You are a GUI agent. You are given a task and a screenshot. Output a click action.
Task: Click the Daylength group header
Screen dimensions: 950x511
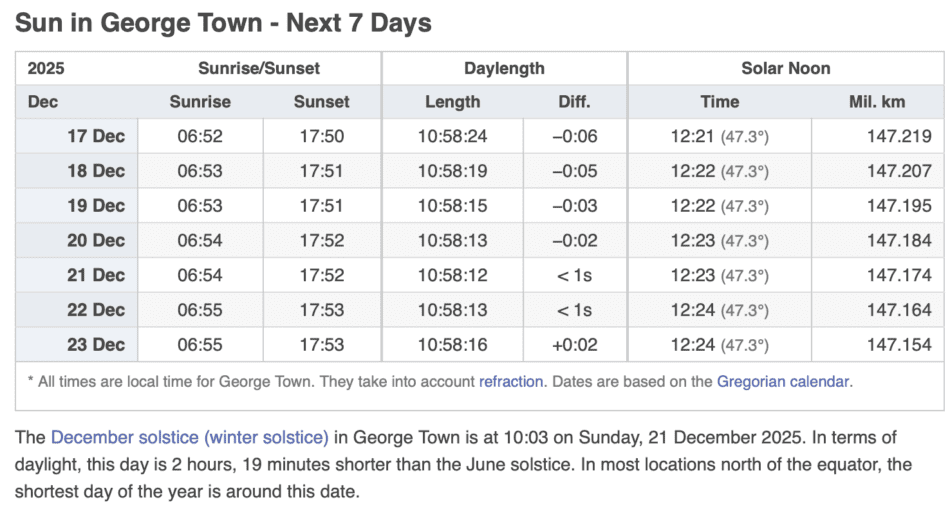pyautogui.click(x=504, y=69)
